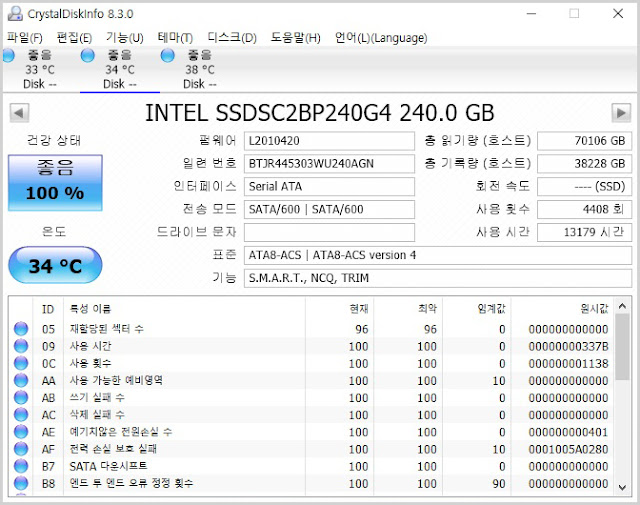Click the 속성 이름 column header
The image size is (640, 505).
184,309
